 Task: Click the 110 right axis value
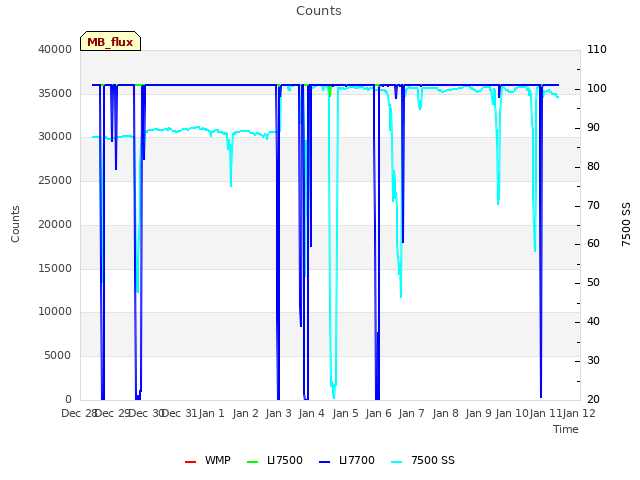tap(597, 49)
